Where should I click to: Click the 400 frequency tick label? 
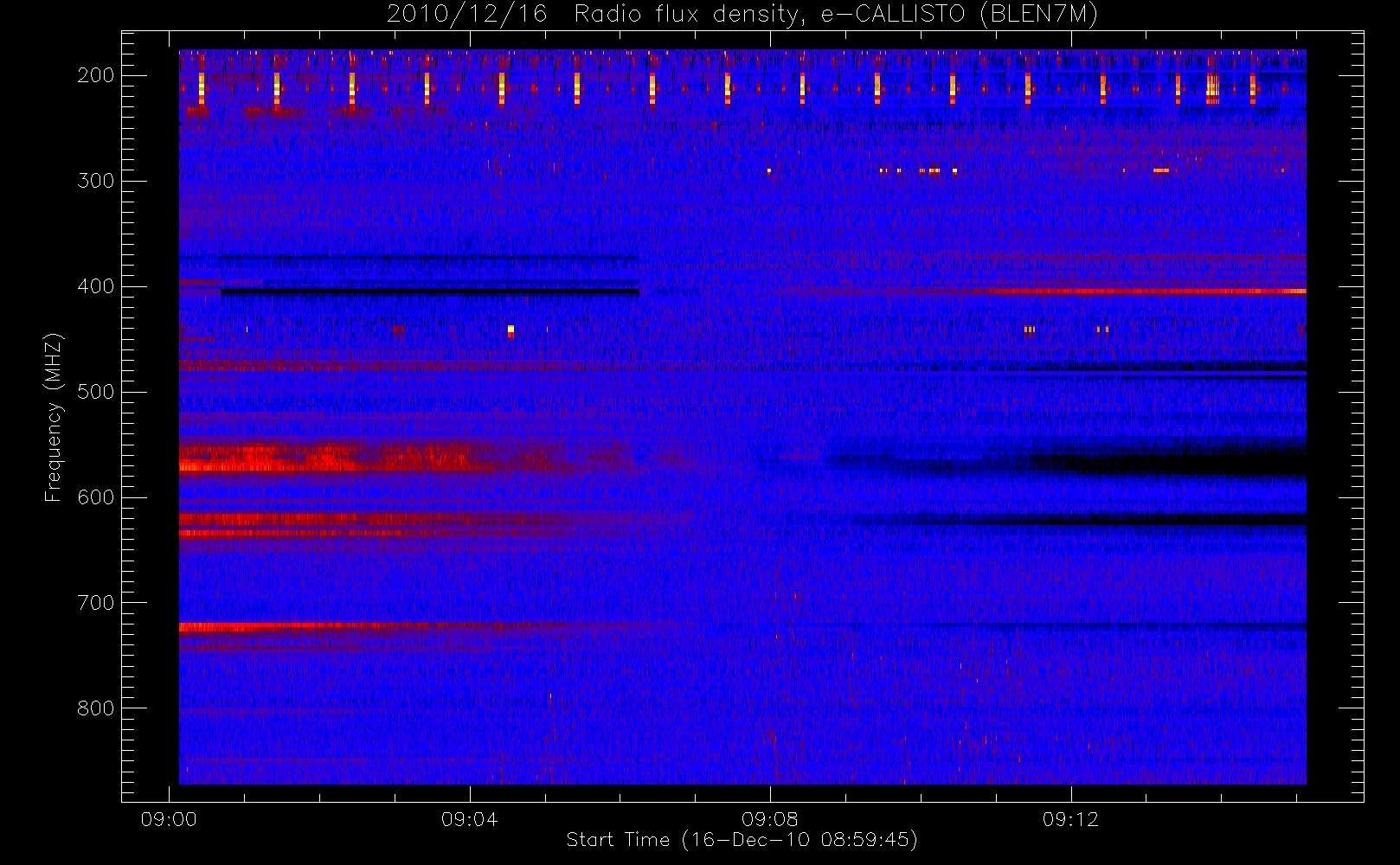click(95, 286)
